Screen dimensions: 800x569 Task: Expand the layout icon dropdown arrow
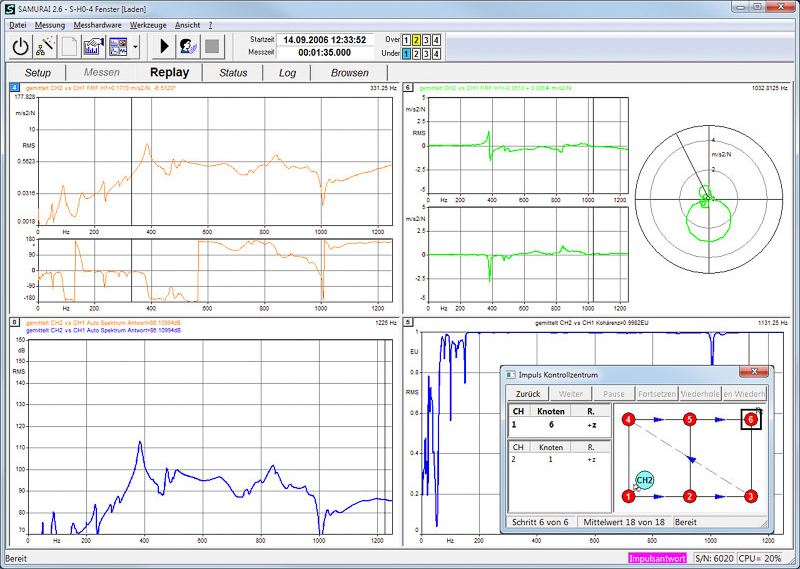pos(135,45)
